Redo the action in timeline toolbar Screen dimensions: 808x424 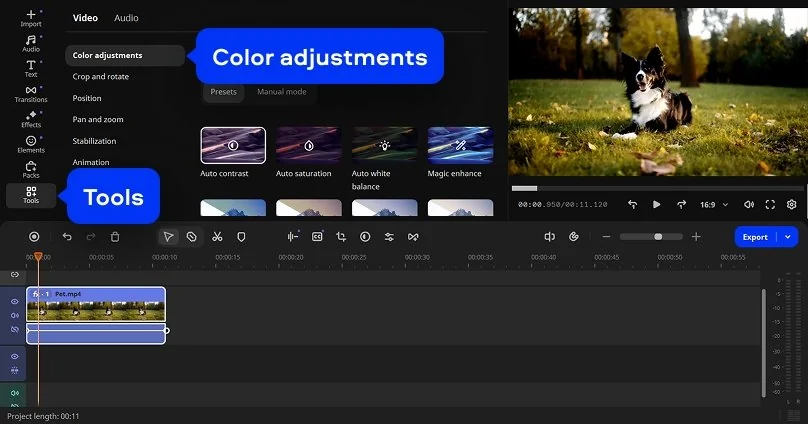click(x=91, y=236)
